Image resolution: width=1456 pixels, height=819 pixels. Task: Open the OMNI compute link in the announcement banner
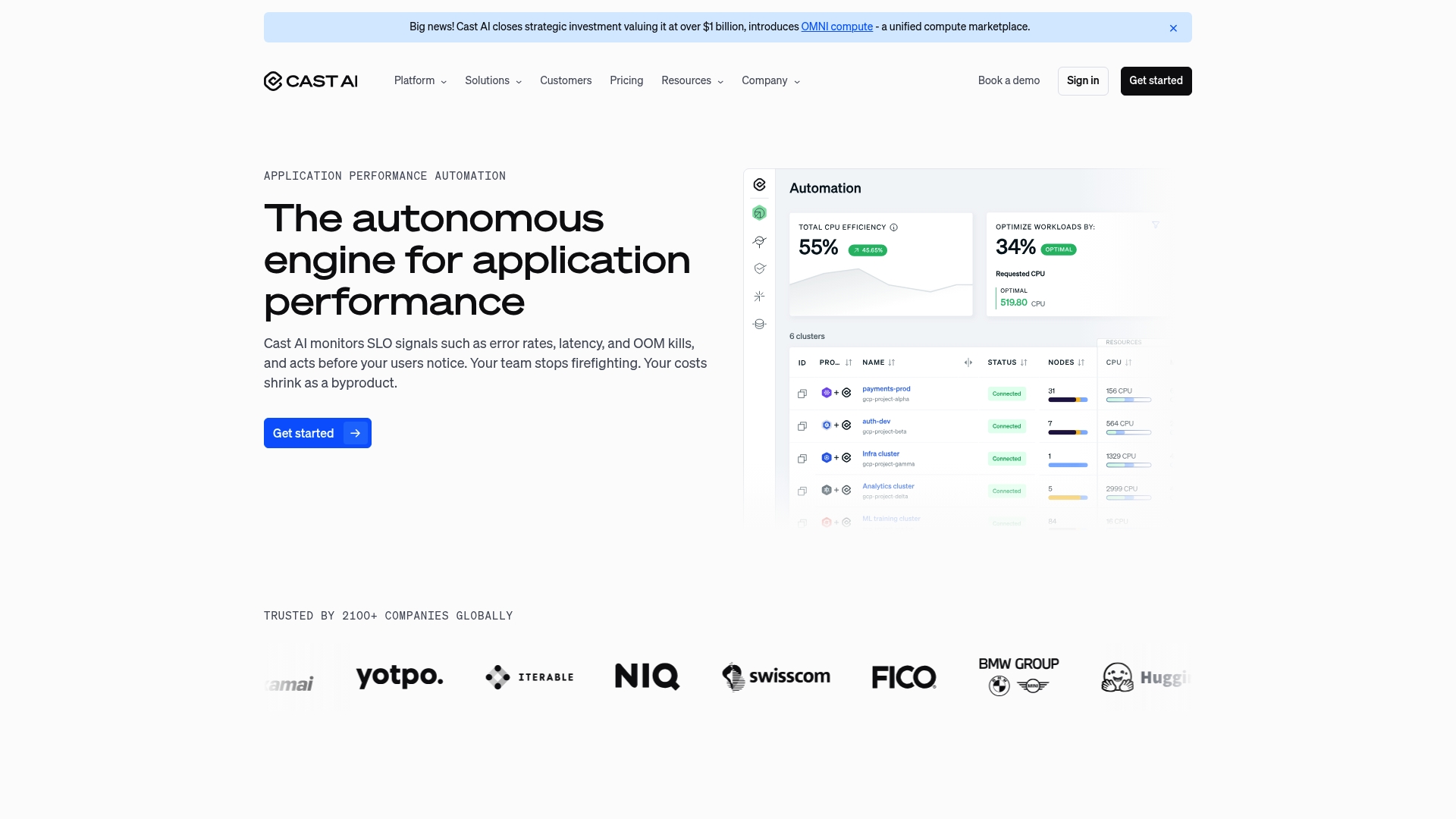(837, 27)
